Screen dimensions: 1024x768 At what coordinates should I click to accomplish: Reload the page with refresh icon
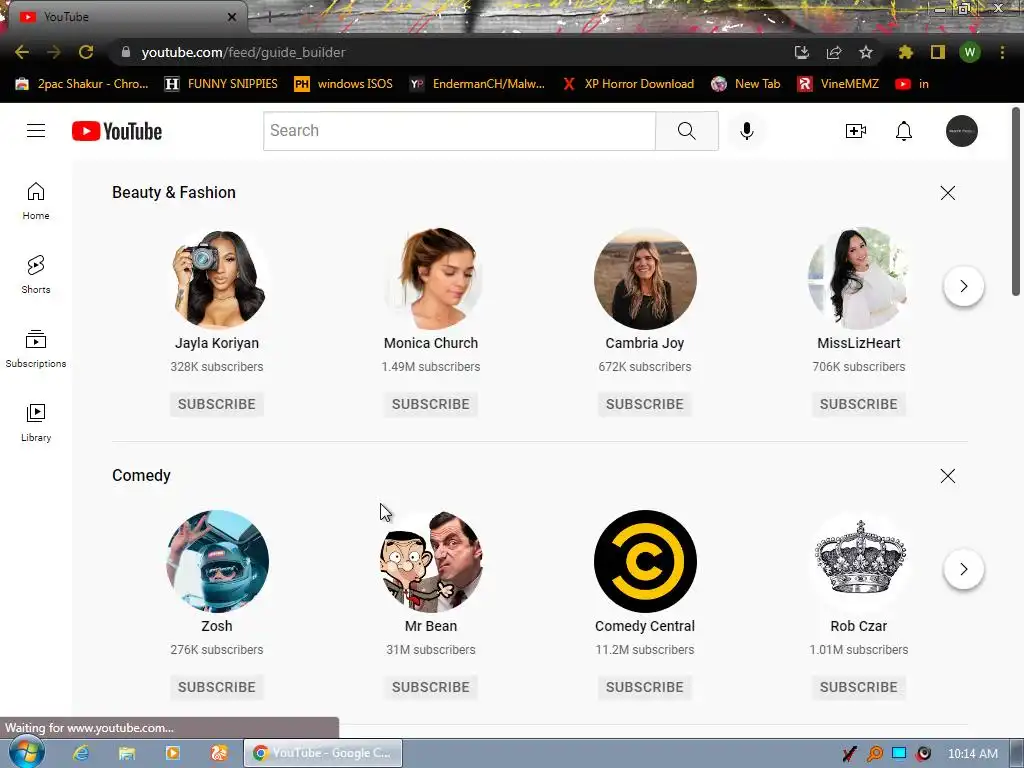[86, 52]
